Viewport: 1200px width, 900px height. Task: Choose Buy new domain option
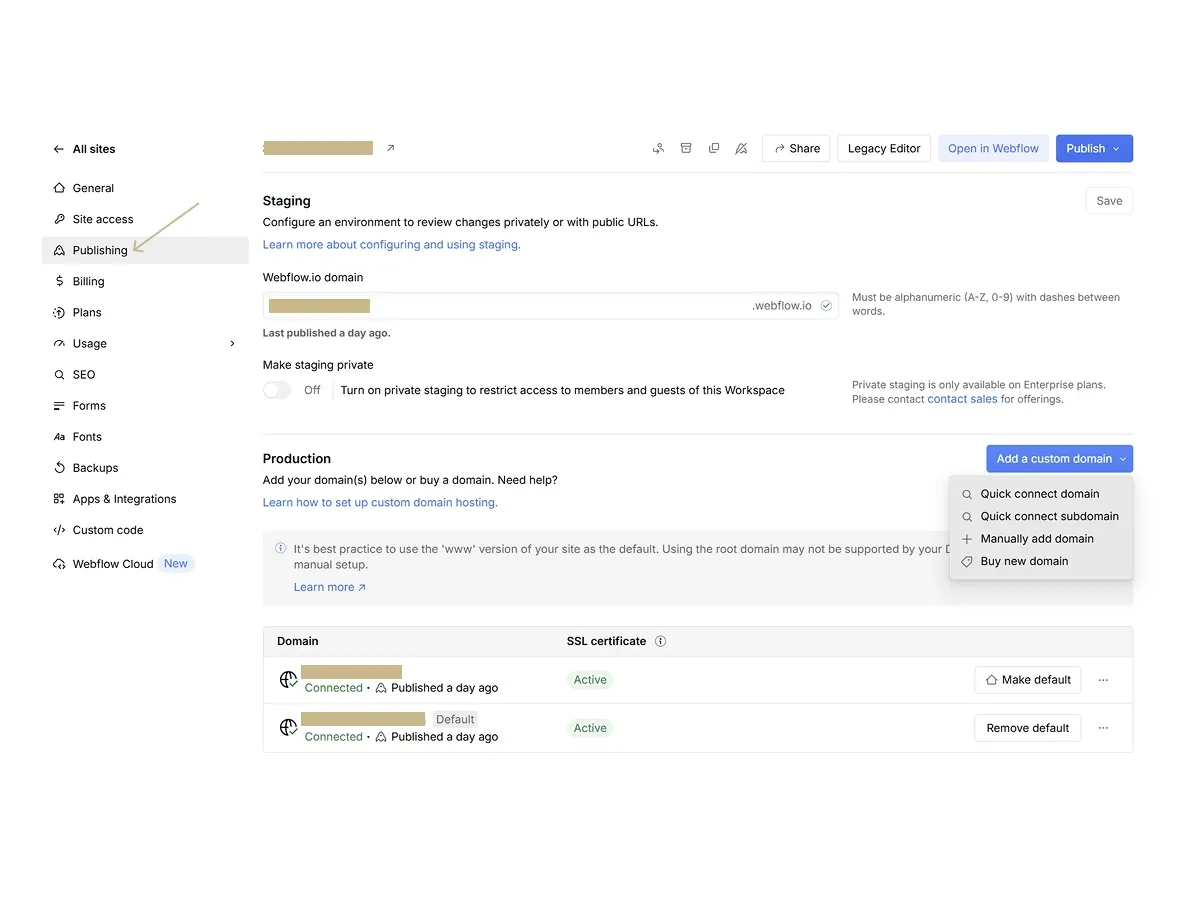pyautogui.click(x=1041, y=561)
